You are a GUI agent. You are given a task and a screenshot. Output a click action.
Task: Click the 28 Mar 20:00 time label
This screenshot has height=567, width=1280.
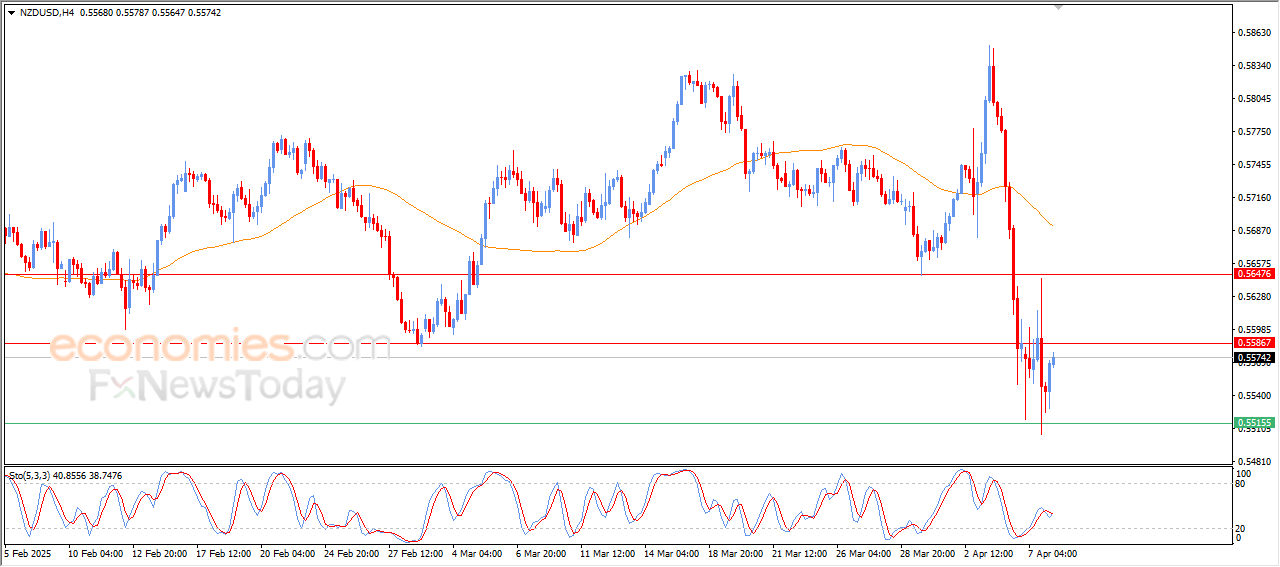927,553
